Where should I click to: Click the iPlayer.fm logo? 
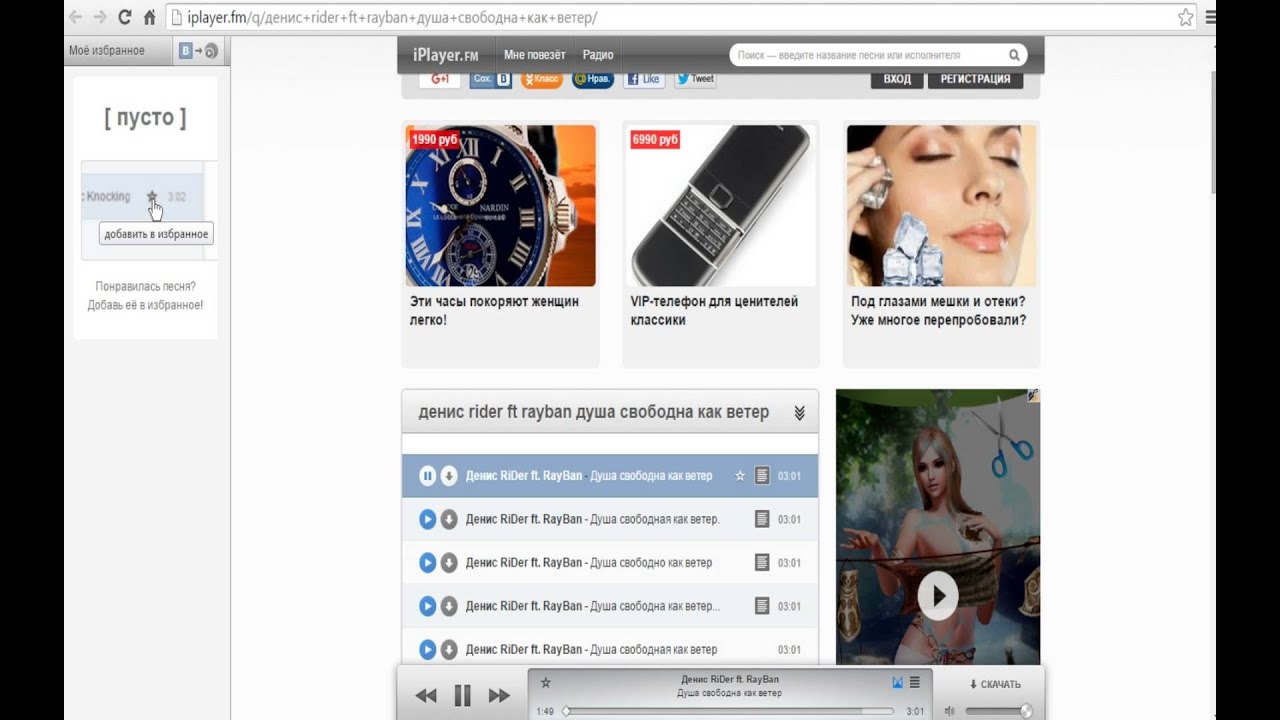click(446, 55)
